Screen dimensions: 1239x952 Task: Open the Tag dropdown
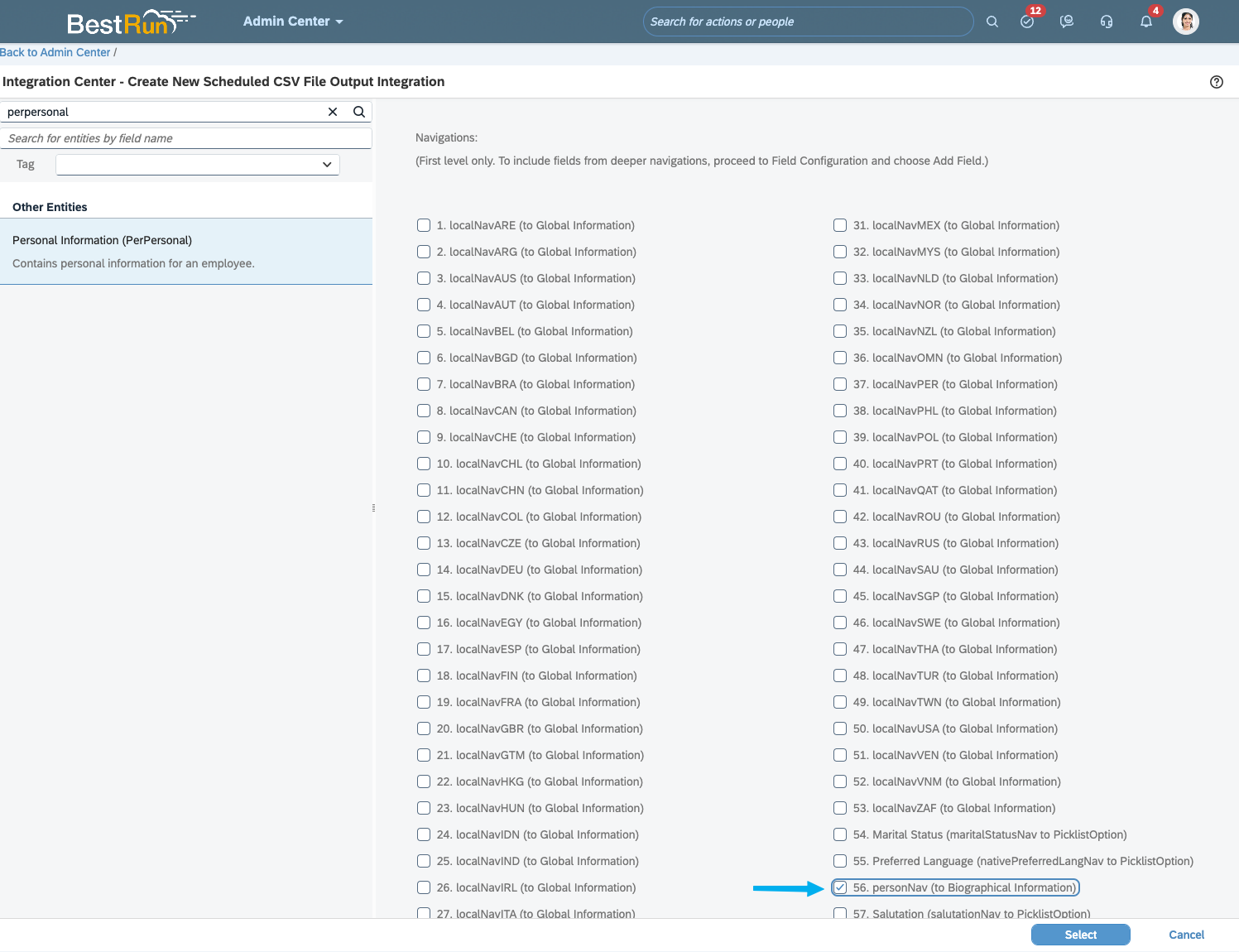click(x=198, y=165)
